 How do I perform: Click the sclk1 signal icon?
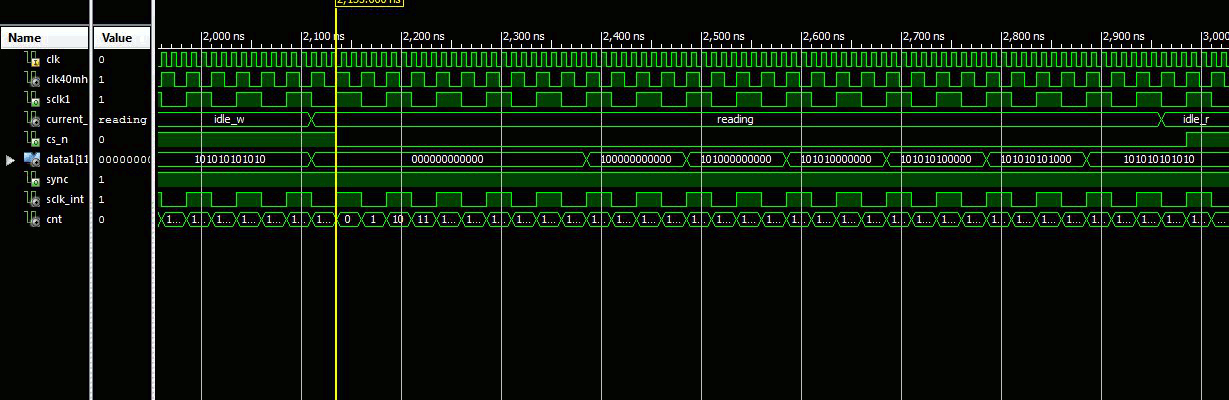pyautogui.click(x=32, y=100)
